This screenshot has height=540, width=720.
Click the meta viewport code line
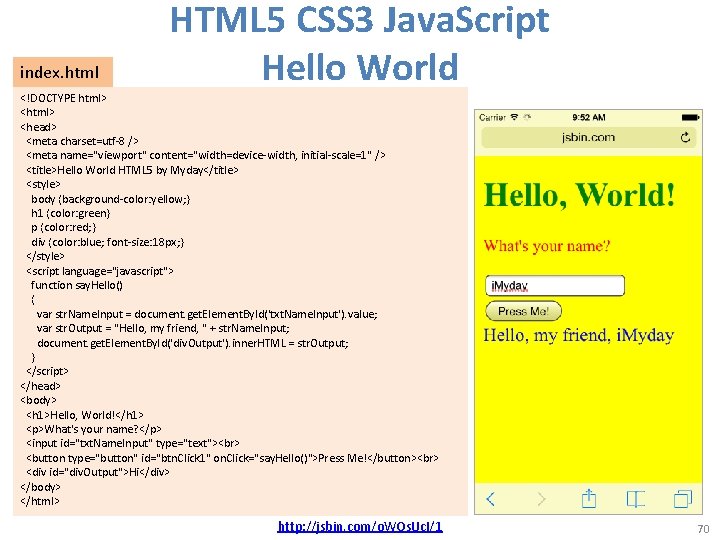coord(206,155)
